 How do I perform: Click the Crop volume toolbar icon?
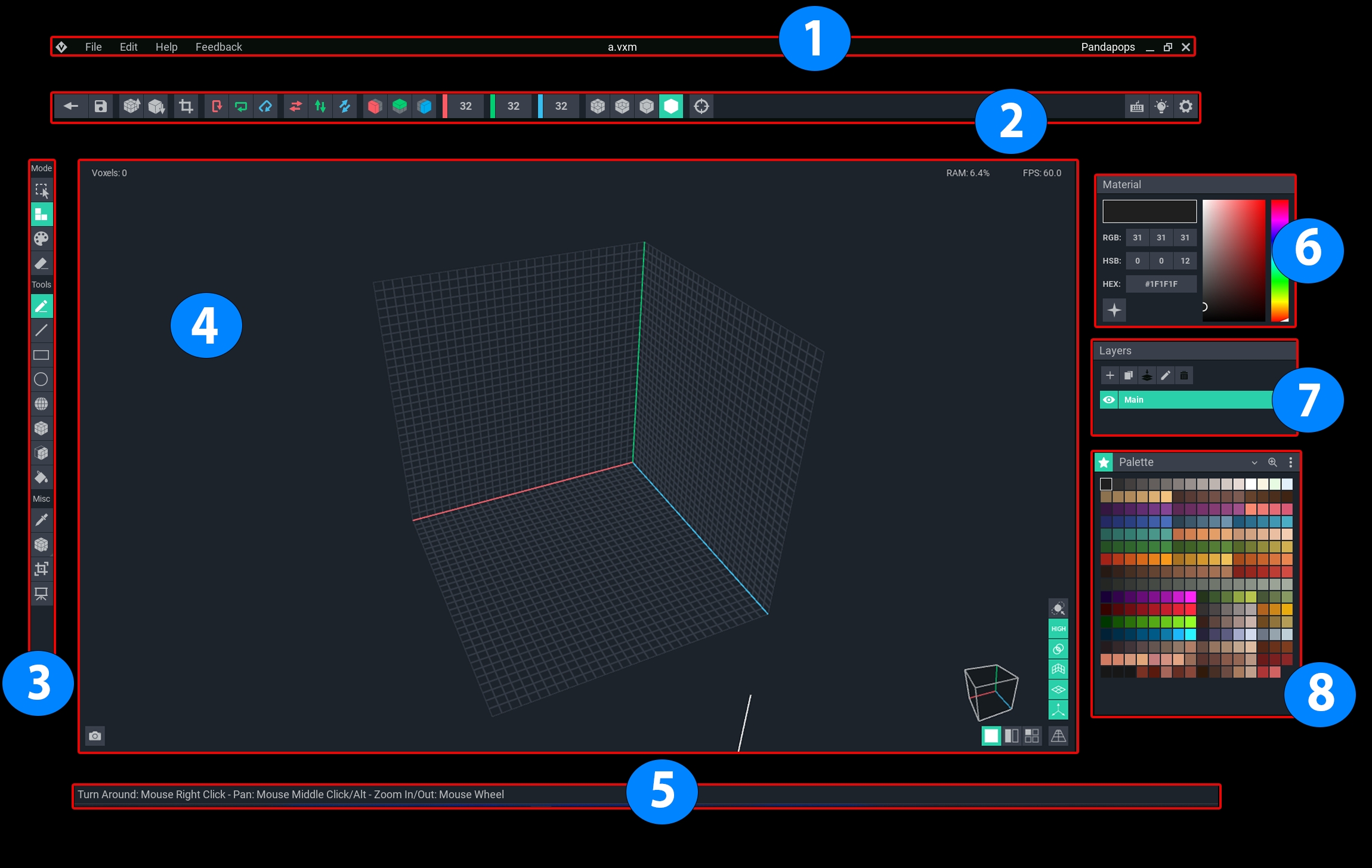pos(186,107)
